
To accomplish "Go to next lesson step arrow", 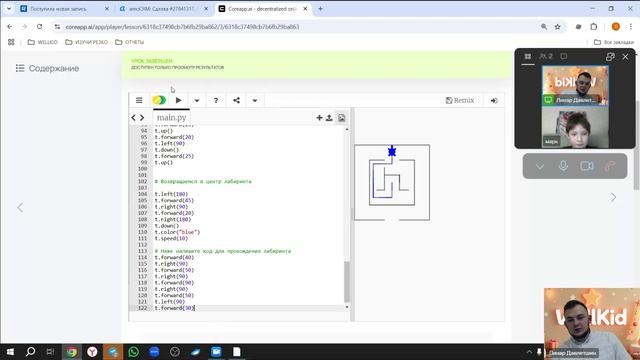I will 613,198.
